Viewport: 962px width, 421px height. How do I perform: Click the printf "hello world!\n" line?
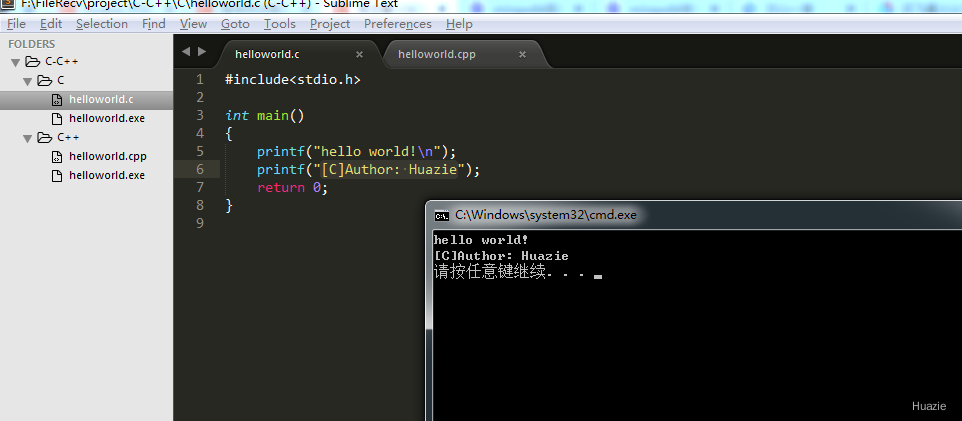(357, 152)
